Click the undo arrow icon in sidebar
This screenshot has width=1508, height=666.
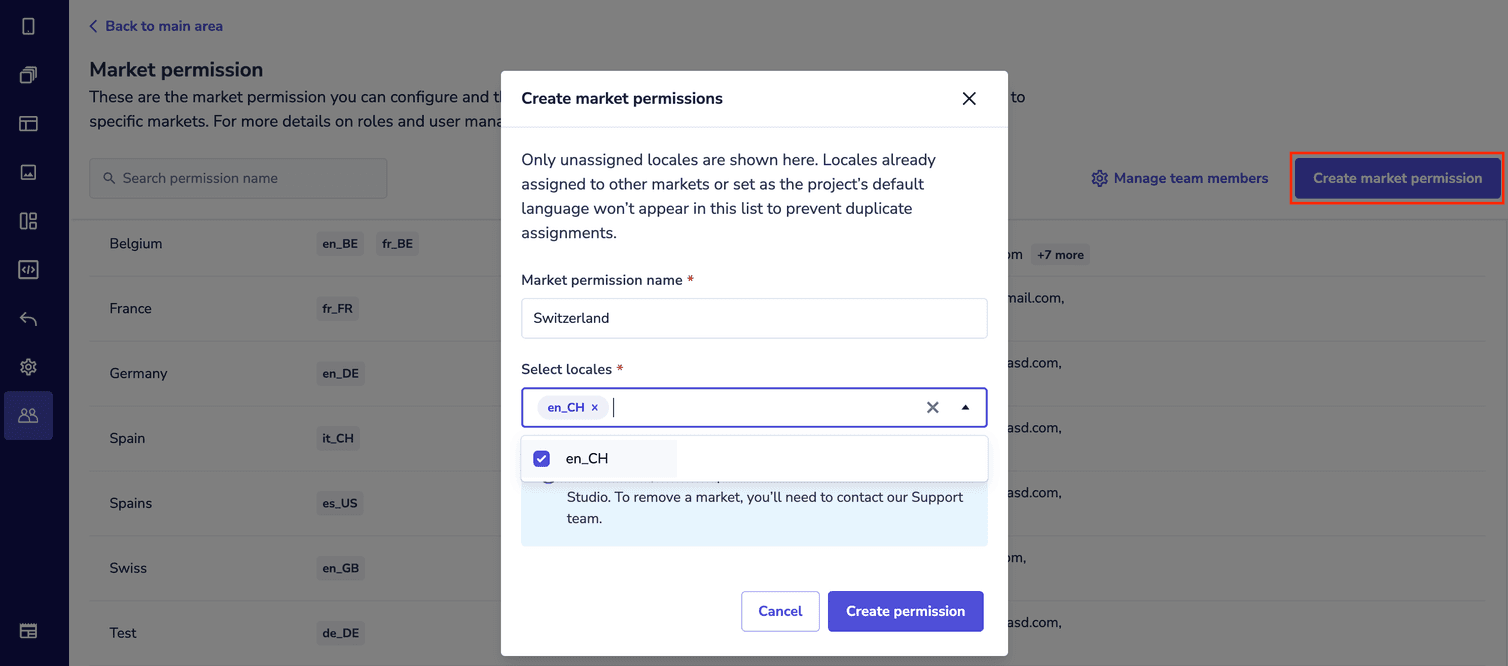(27, 318)
